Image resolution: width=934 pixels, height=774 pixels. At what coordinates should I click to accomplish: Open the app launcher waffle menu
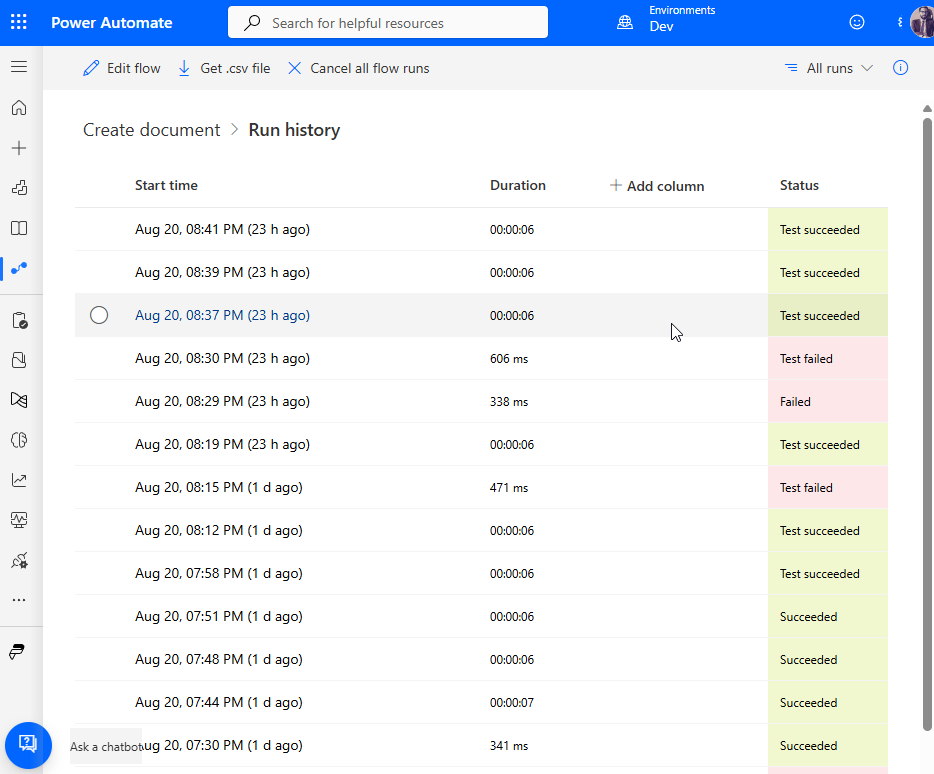point(19,22)
